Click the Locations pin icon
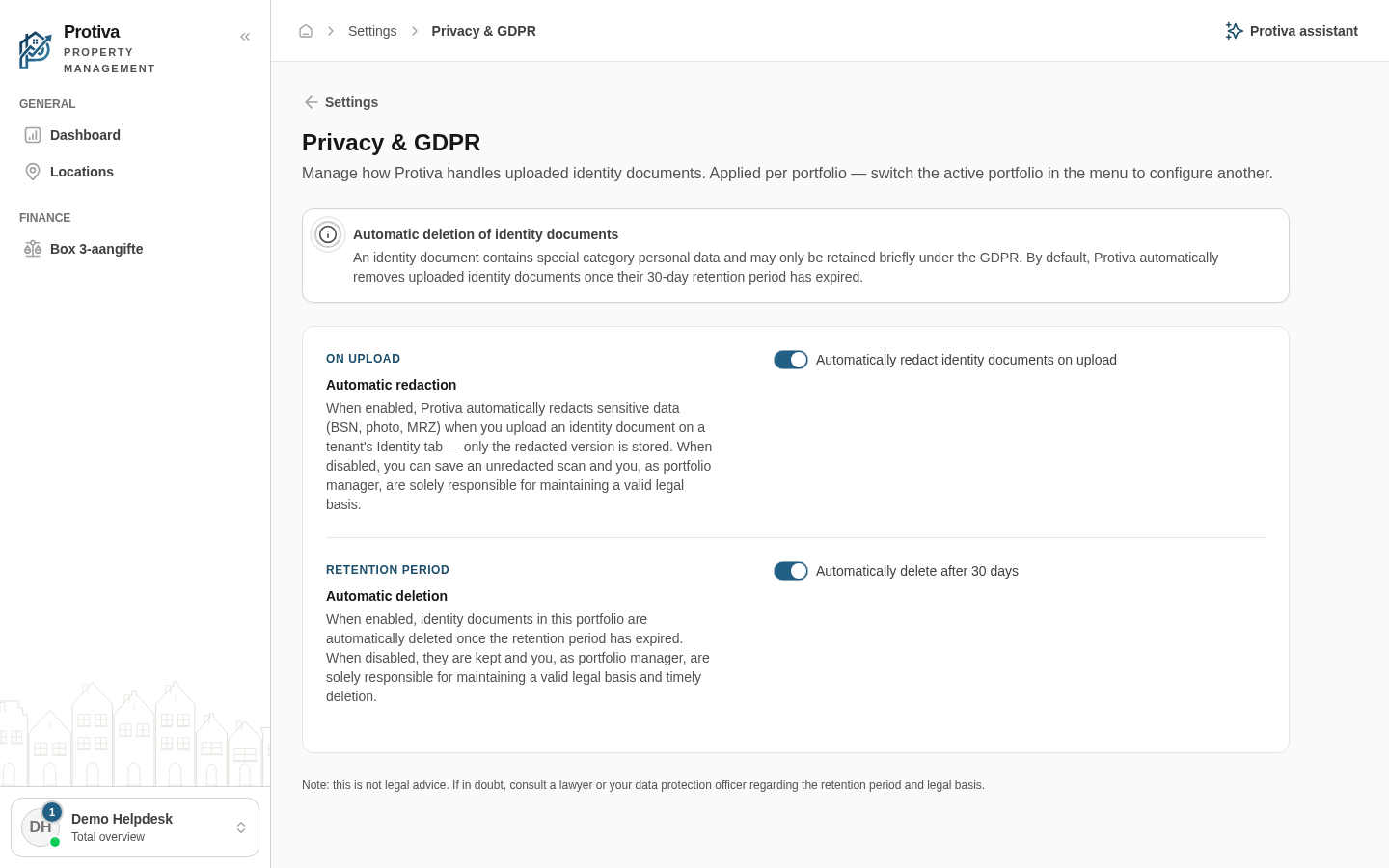The height and width of the screenshot is (868, 1389). tap(33, 172)
